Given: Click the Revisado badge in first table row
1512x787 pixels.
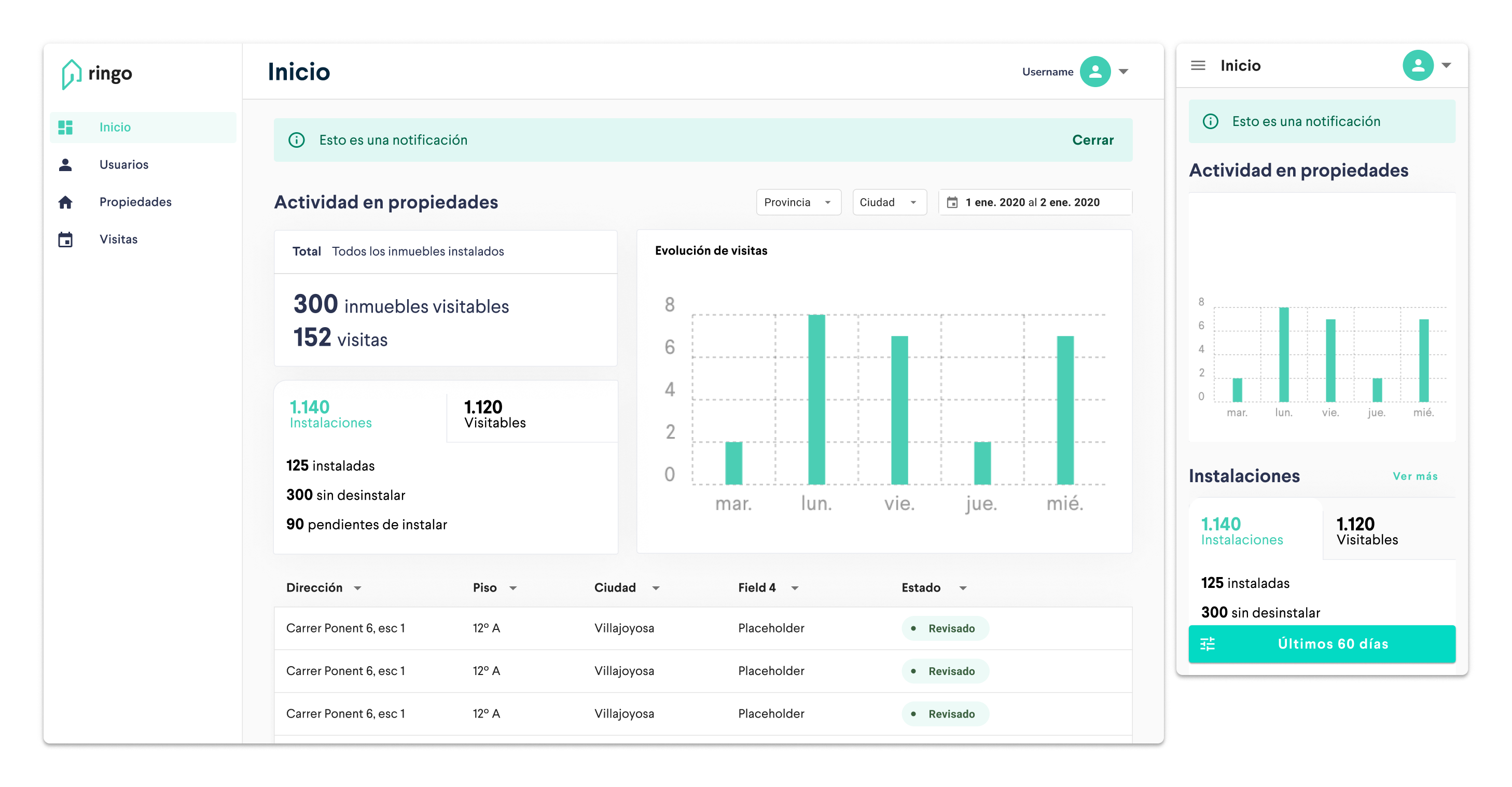Looking at the screenshot, I should (x=945, y=628).
